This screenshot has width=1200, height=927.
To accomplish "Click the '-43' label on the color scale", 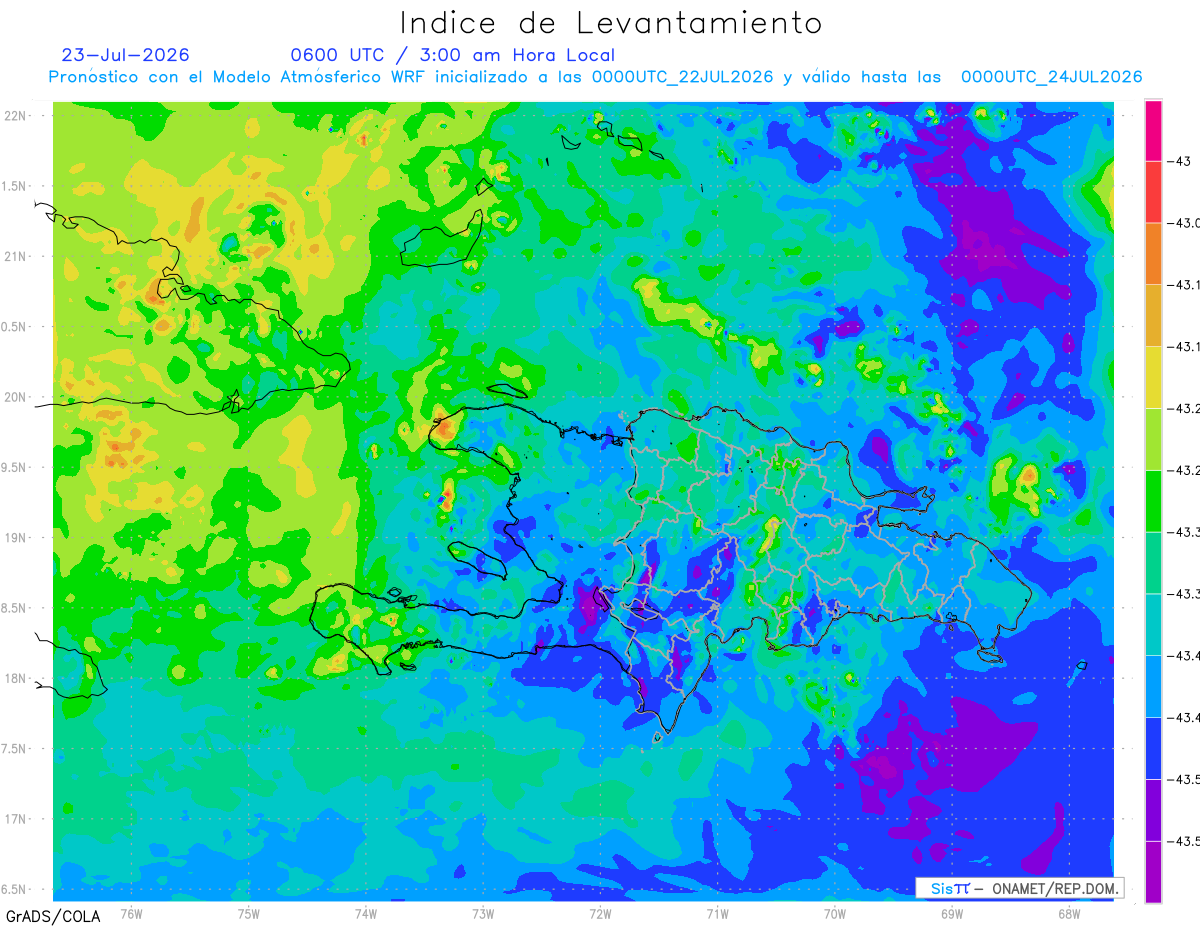I will pyautogui.click(x=1179, y=161).
